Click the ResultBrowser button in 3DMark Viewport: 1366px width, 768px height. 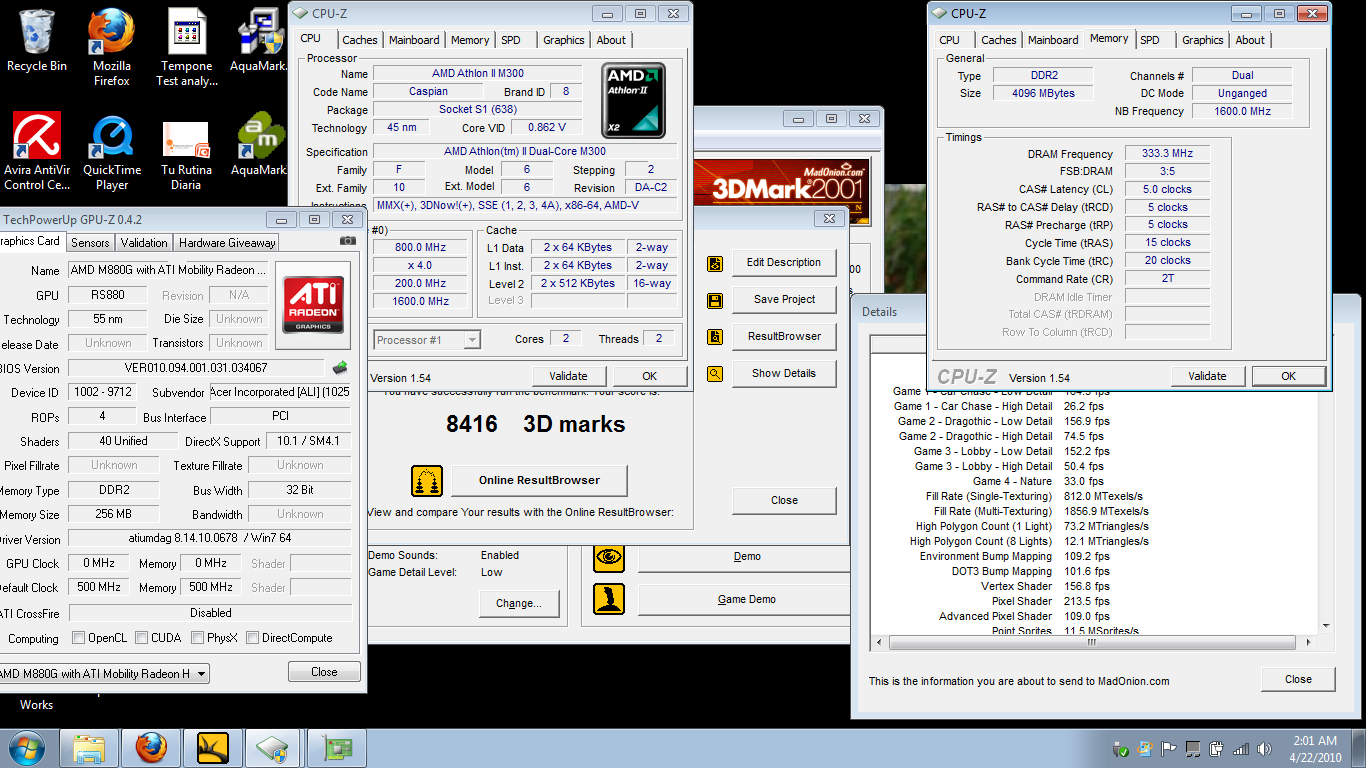point(784,336)
